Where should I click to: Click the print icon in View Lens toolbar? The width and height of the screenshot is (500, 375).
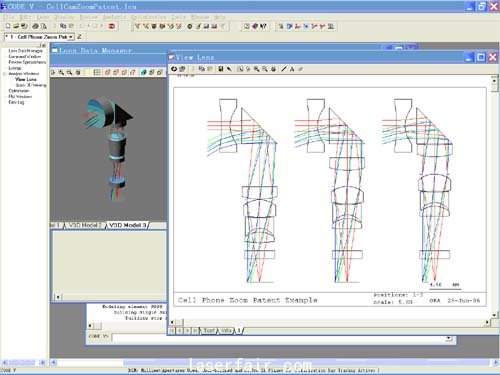point(273,69)
